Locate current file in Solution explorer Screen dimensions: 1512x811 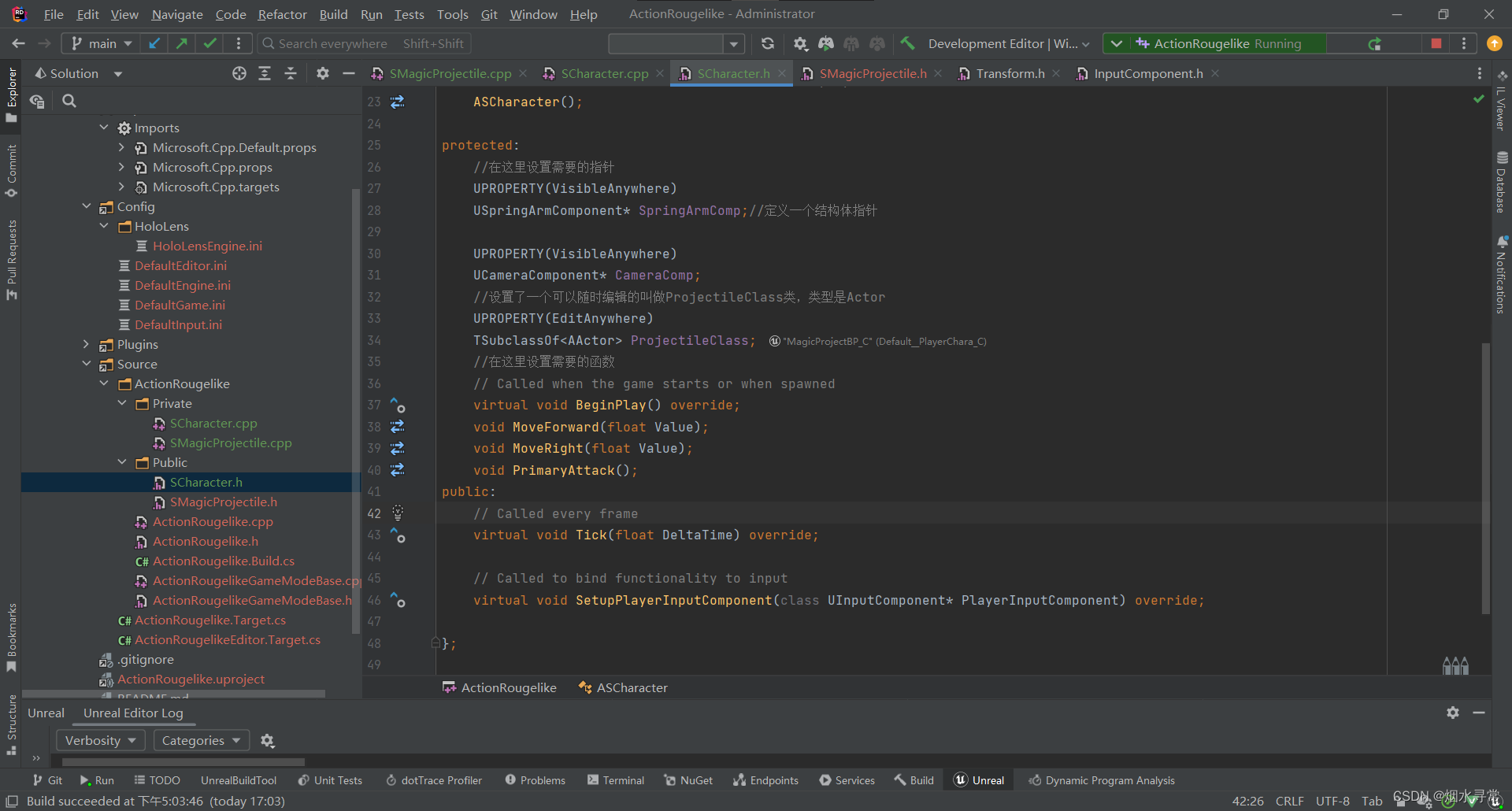point(239,72)
